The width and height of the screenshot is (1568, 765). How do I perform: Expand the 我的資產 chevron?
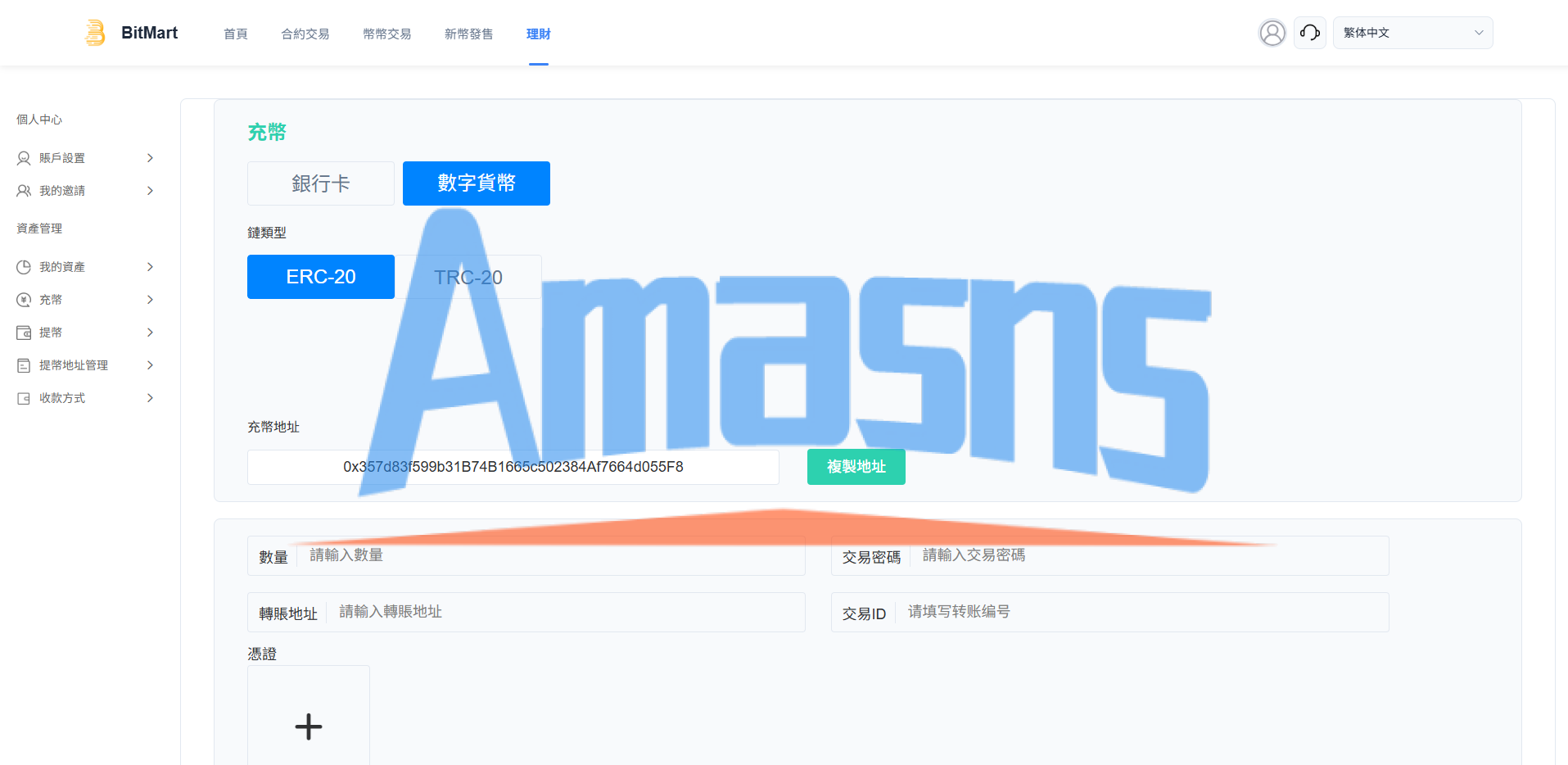tap(150, 267)
